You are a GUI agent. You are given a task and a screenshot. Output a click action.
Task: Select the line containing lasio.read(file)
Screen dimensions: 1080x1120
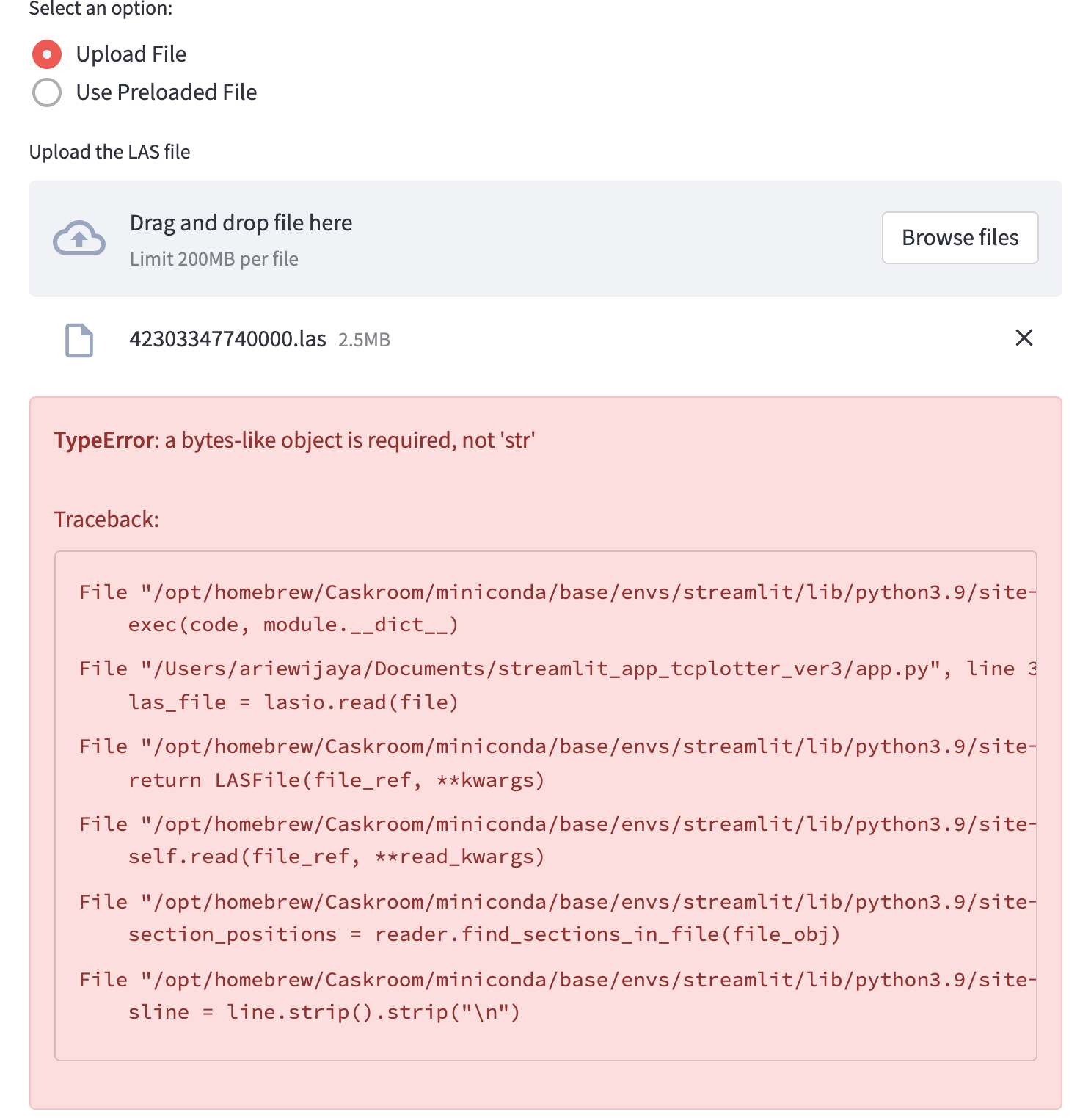[293, 702]
